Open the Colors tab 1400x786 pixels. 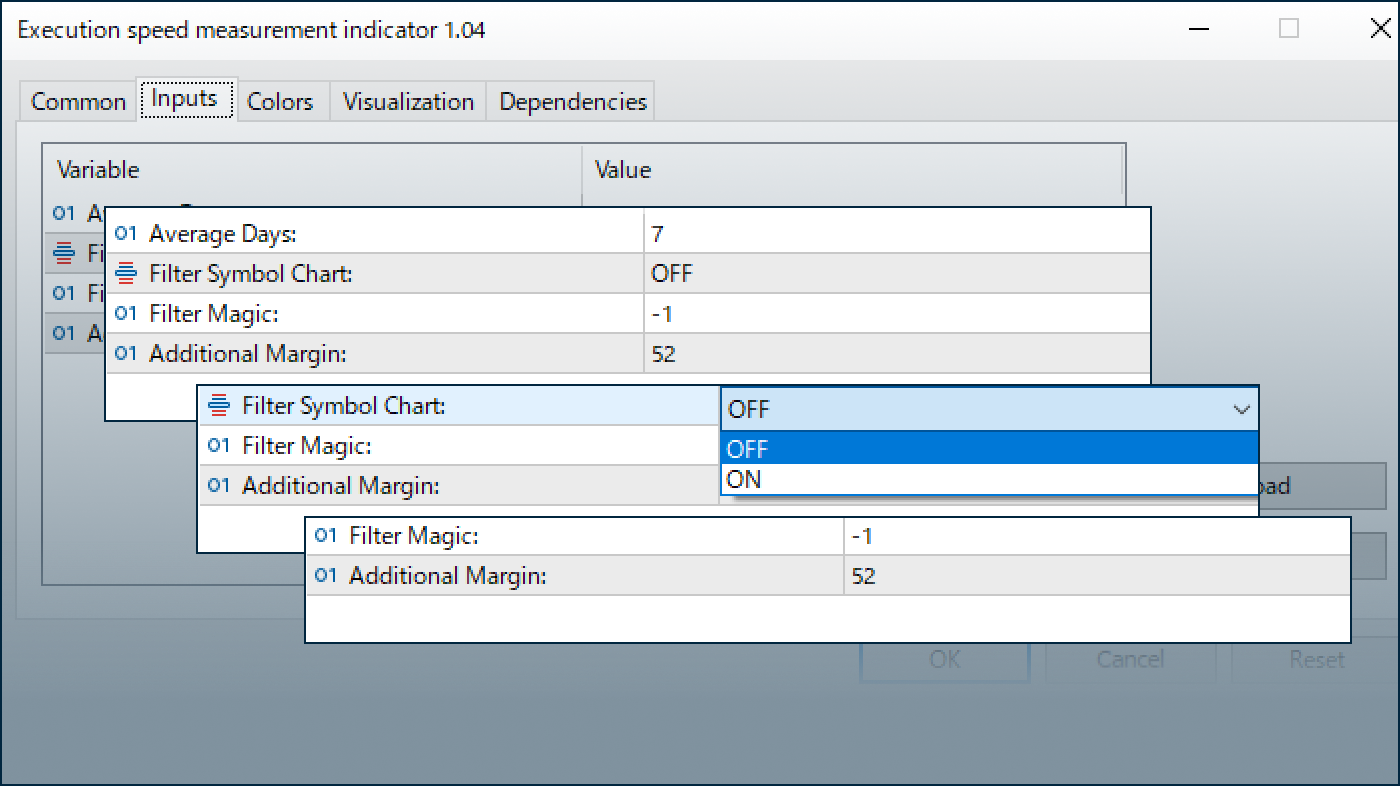280,102
